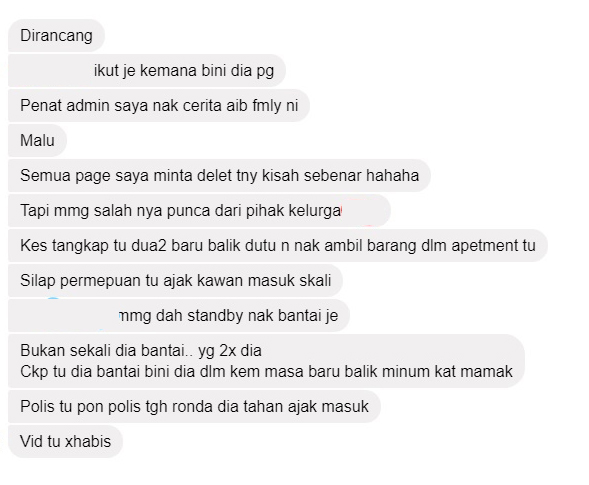The width and height of the screenshot is (589, 485).
Task: Select the 'Tapi mmg salah nya punca' message
Action: coord(199,210)
